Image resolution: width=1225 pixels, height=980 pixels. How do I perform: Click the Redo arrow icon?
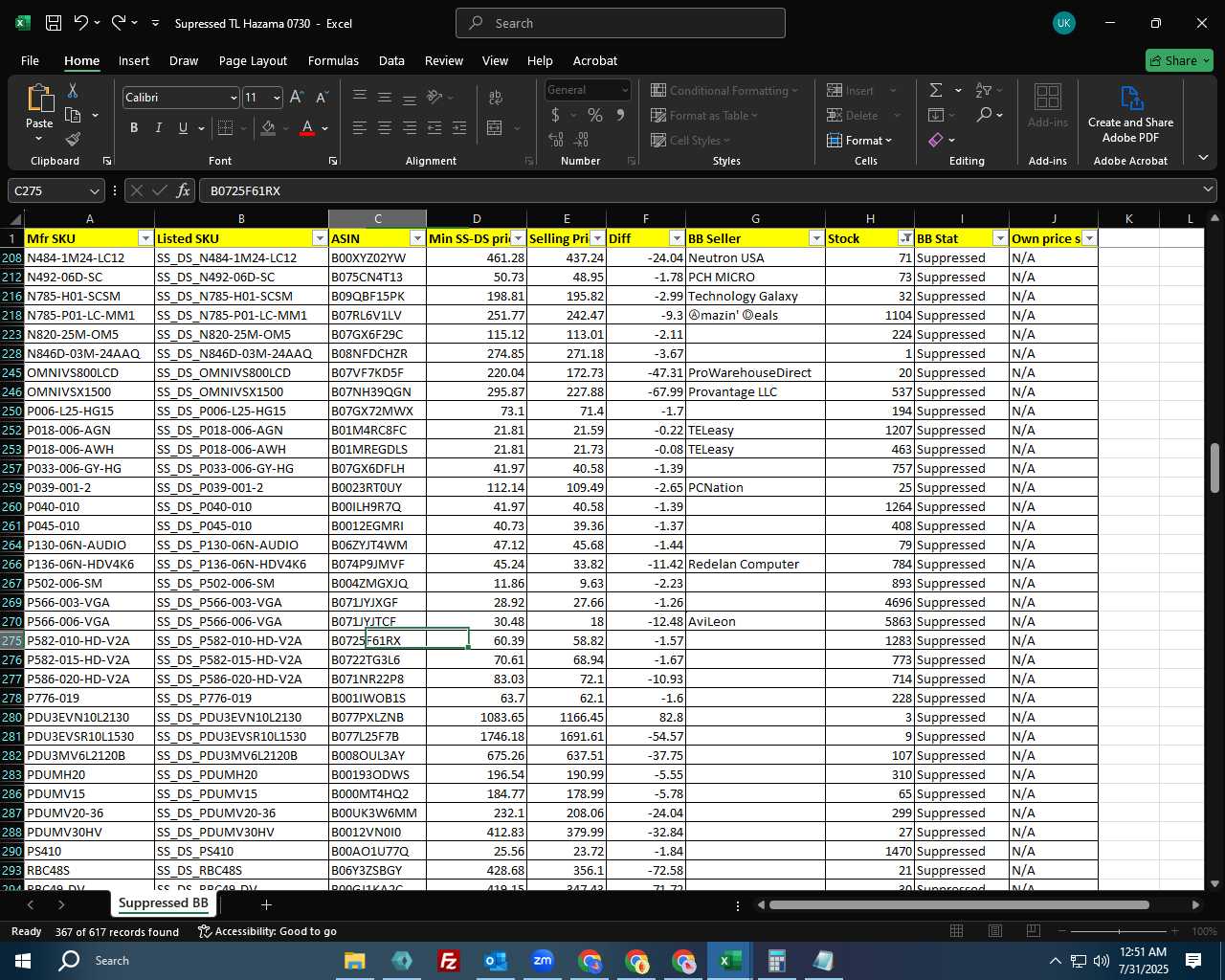118,23
